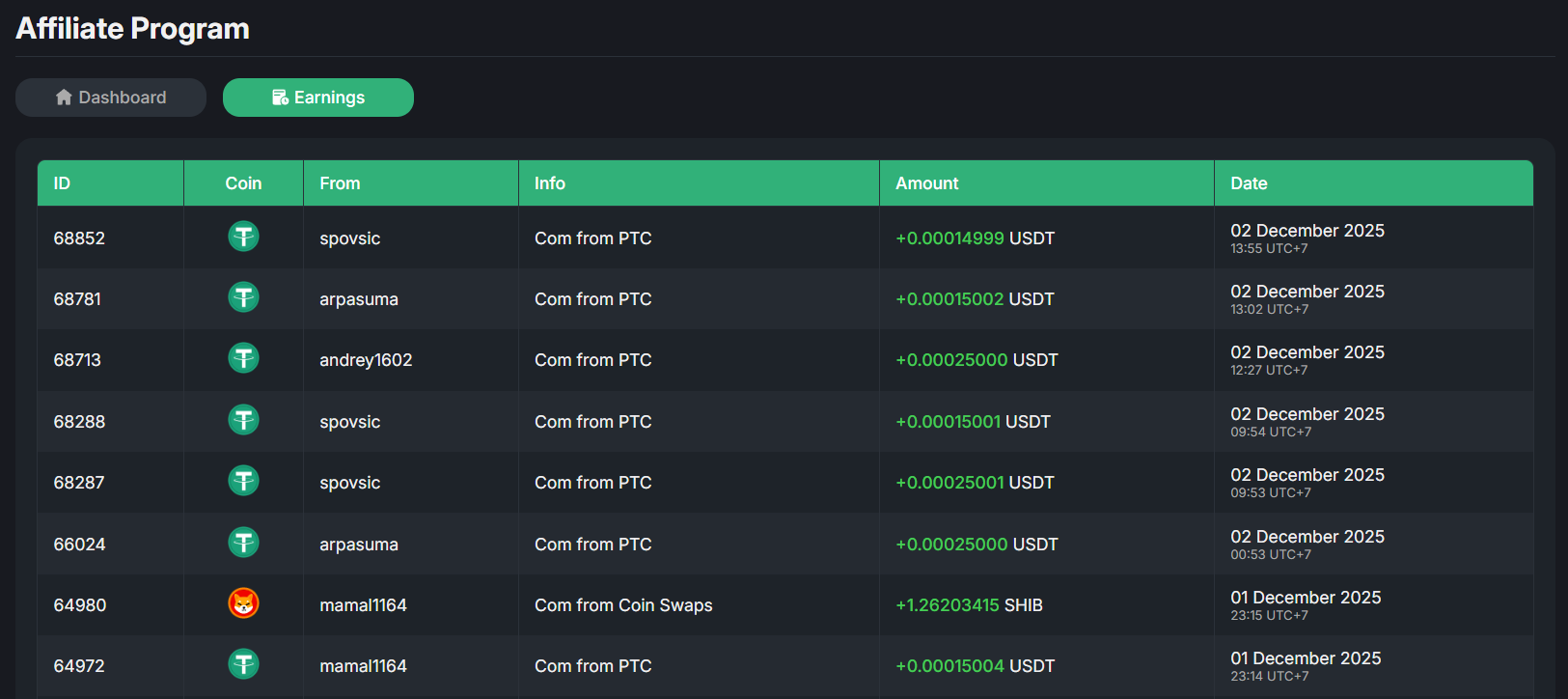Image resolution: width=1568 pixels, height=699 pixels.
Task: Click the Com from Coin Swaps info
Action: point(623,605)
